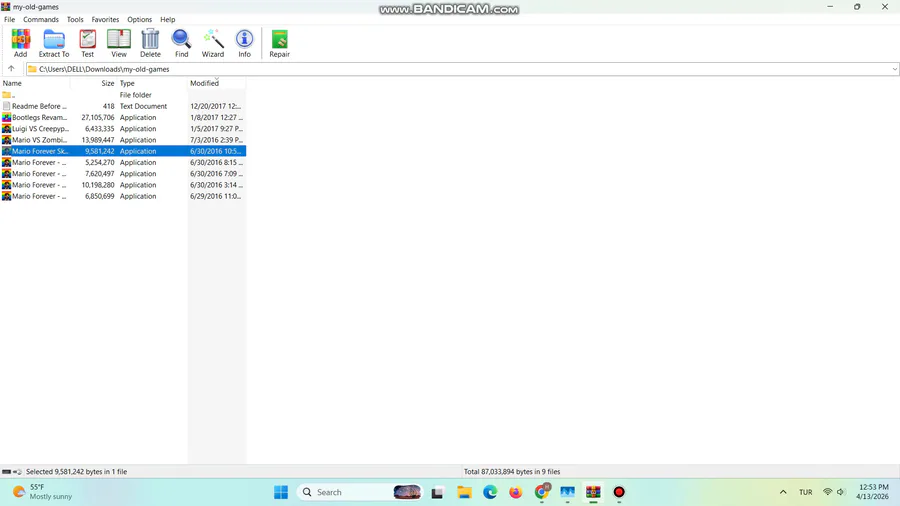The height and width of the screenshot is (506, 900).
Task: Click the parent folder '..' icon
Action: pyautogui.click(x=6, y=95)
